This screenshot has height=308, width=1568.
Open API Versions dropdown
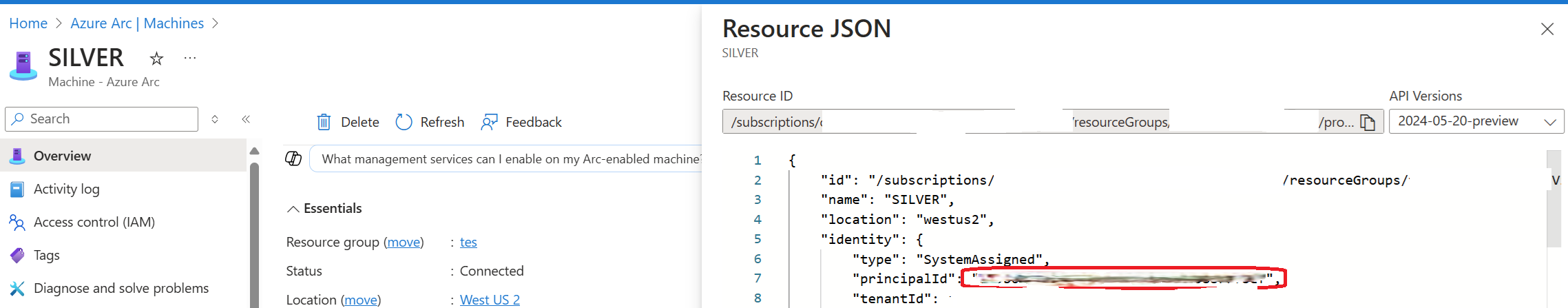1476,121
